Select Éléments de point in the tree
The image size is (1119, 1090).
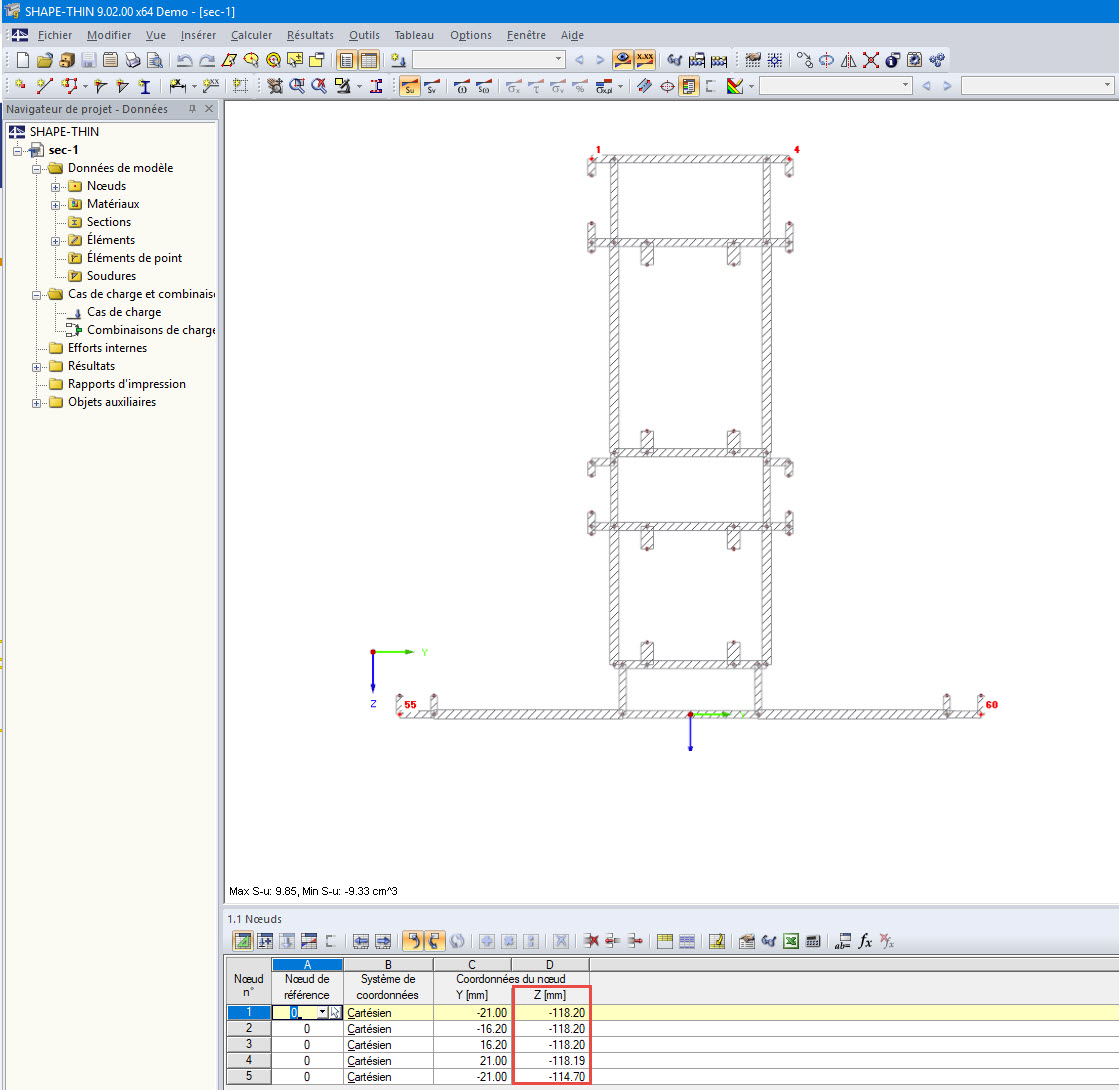(134, 258)
